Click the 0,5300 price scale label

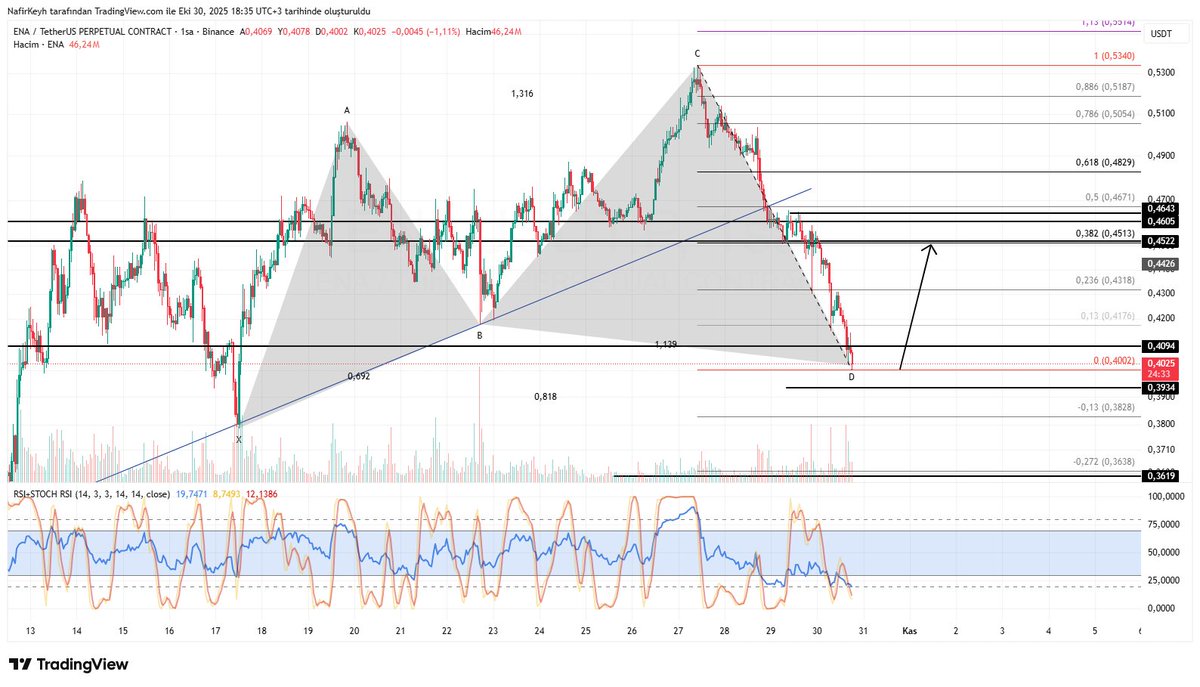click(1162, 72)
